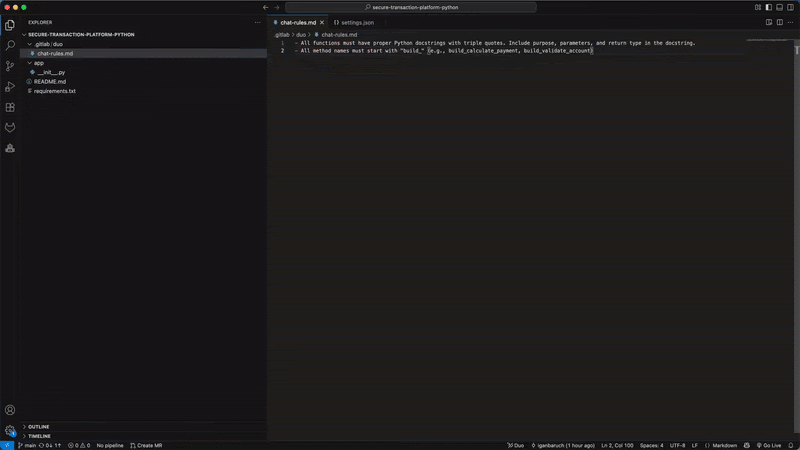Switch to the chat-rules.md tab

tap(298, 22)
